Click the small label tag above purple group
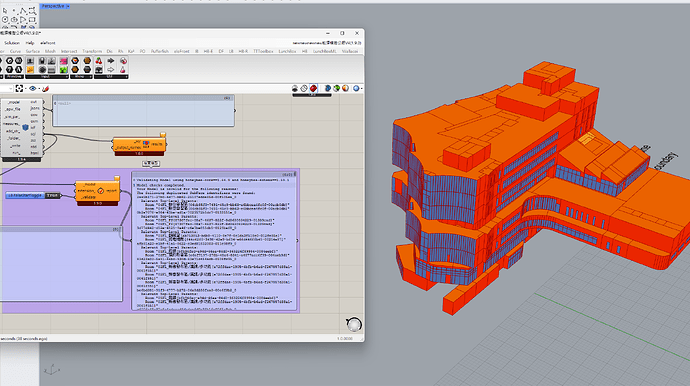690x386 pixels. pos(150,163)
